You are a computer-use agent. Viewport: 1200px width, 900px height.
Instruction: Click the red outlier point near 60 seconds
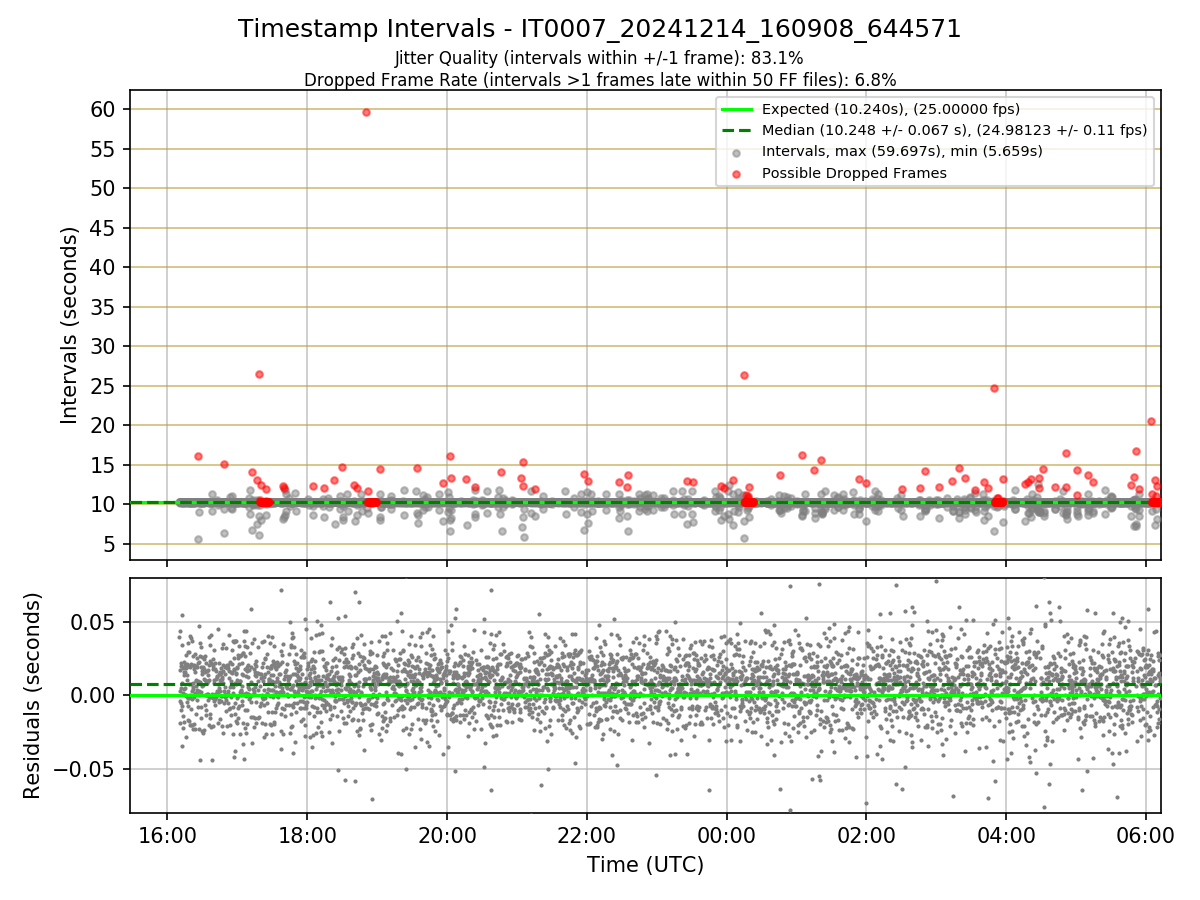point(366,112)
